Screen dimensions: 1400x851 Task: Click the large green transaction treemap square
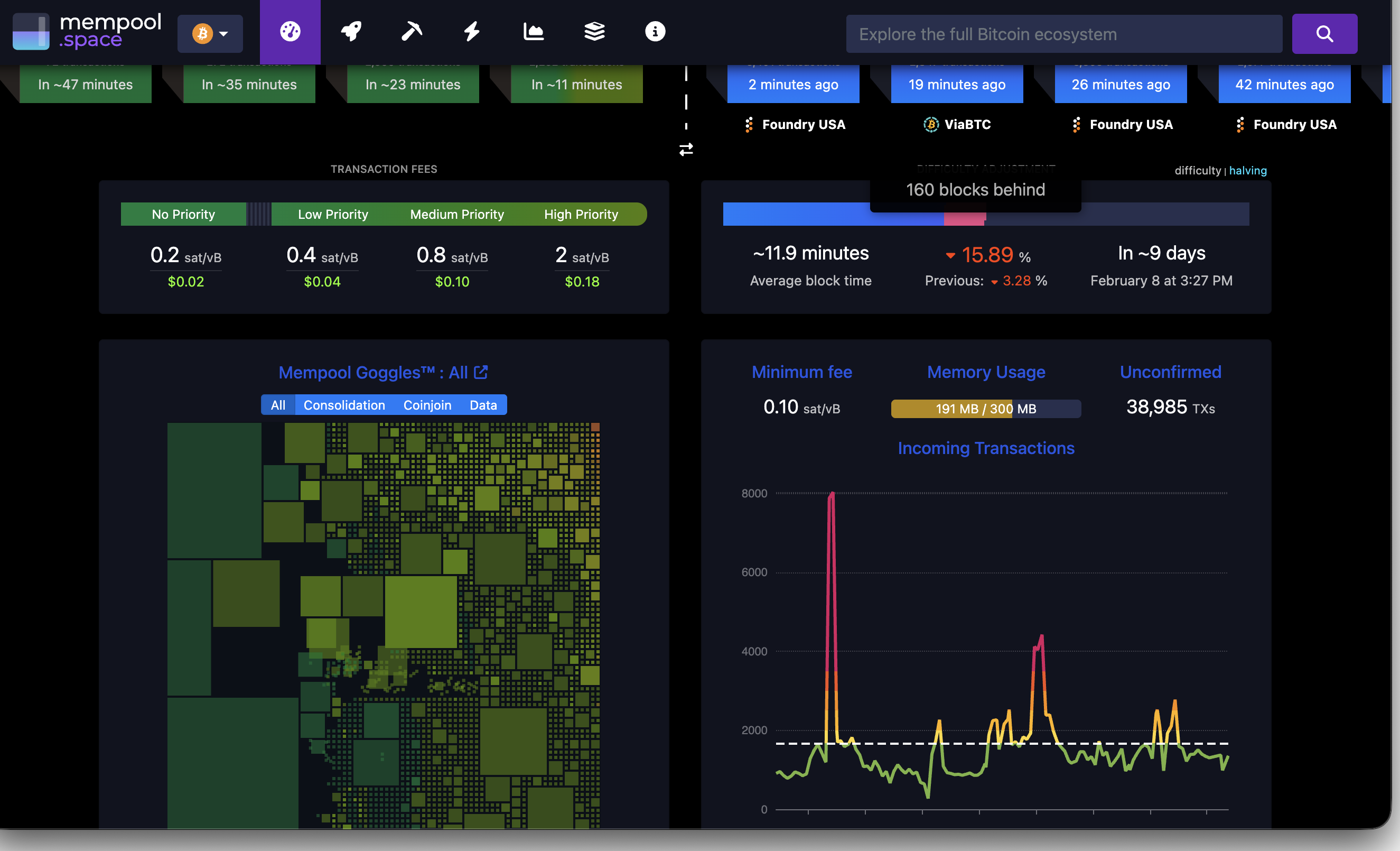coord(421,611)
